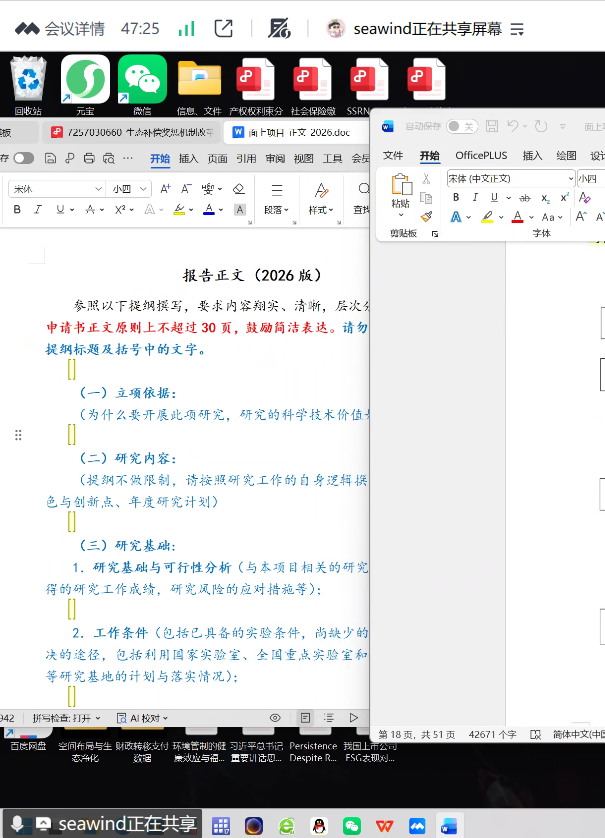Click the red font color button in Word
Image resolution: width=605 pixels, height=838 pixels.
pos(517,217)
